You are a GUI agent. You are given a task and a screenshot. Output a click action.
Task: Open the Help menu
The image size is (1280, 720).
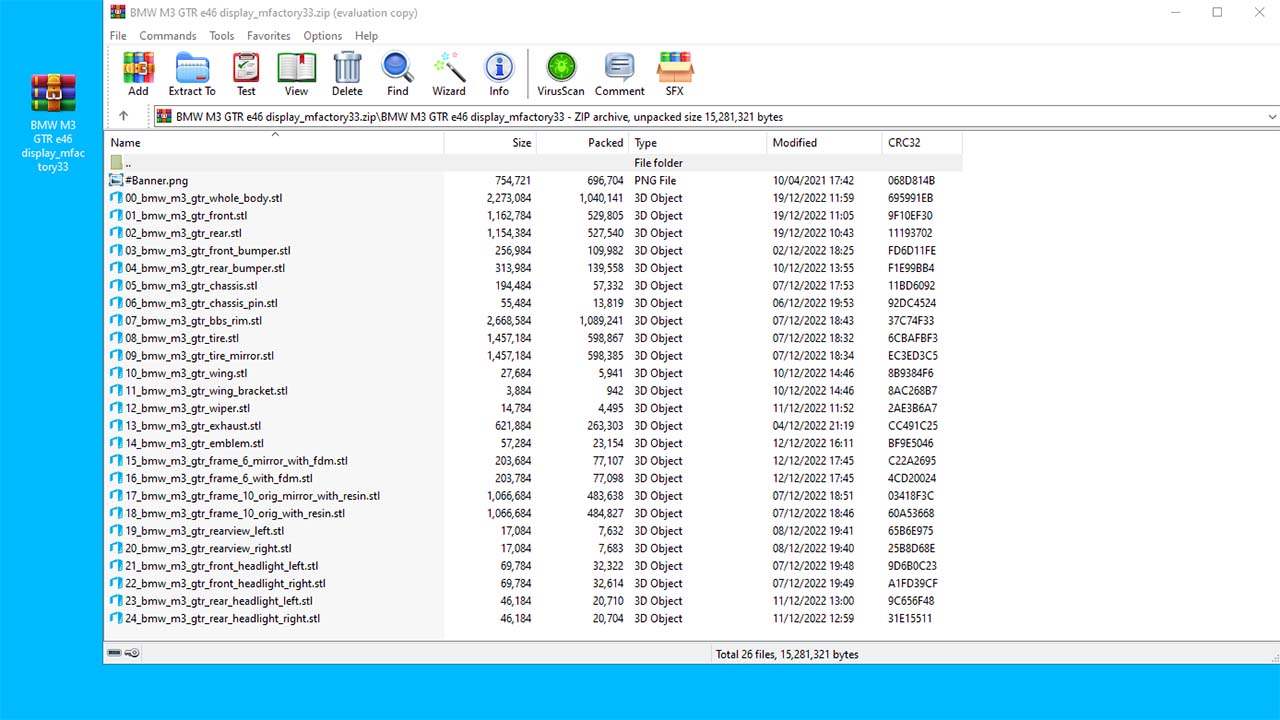(x=367, y=36)
